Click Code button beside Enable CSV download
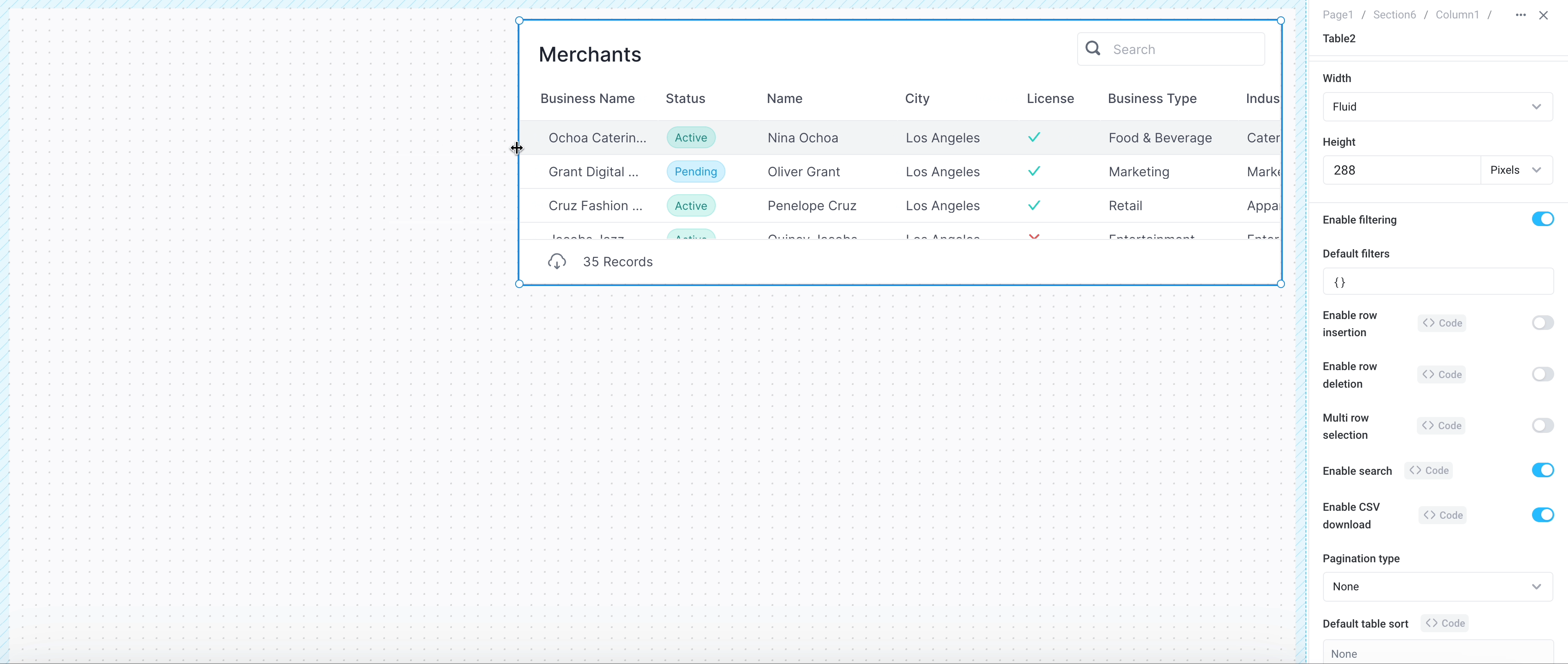 (x=1442, y=515)
